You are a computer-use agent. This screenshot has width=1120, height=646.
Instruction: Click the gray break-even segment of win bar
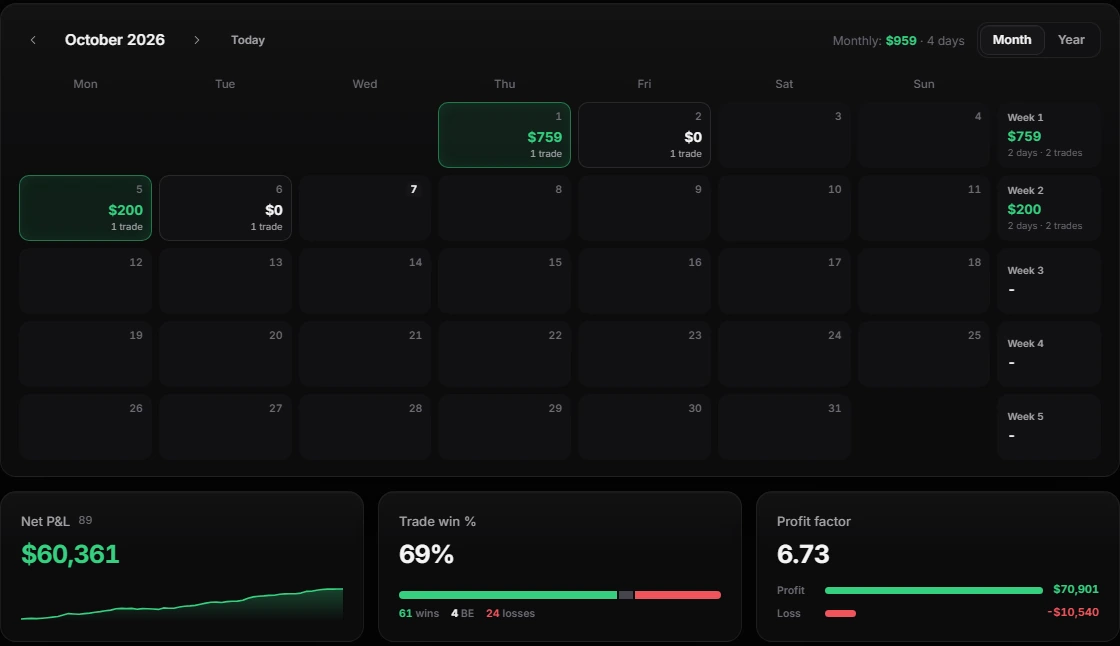[626, 595]
